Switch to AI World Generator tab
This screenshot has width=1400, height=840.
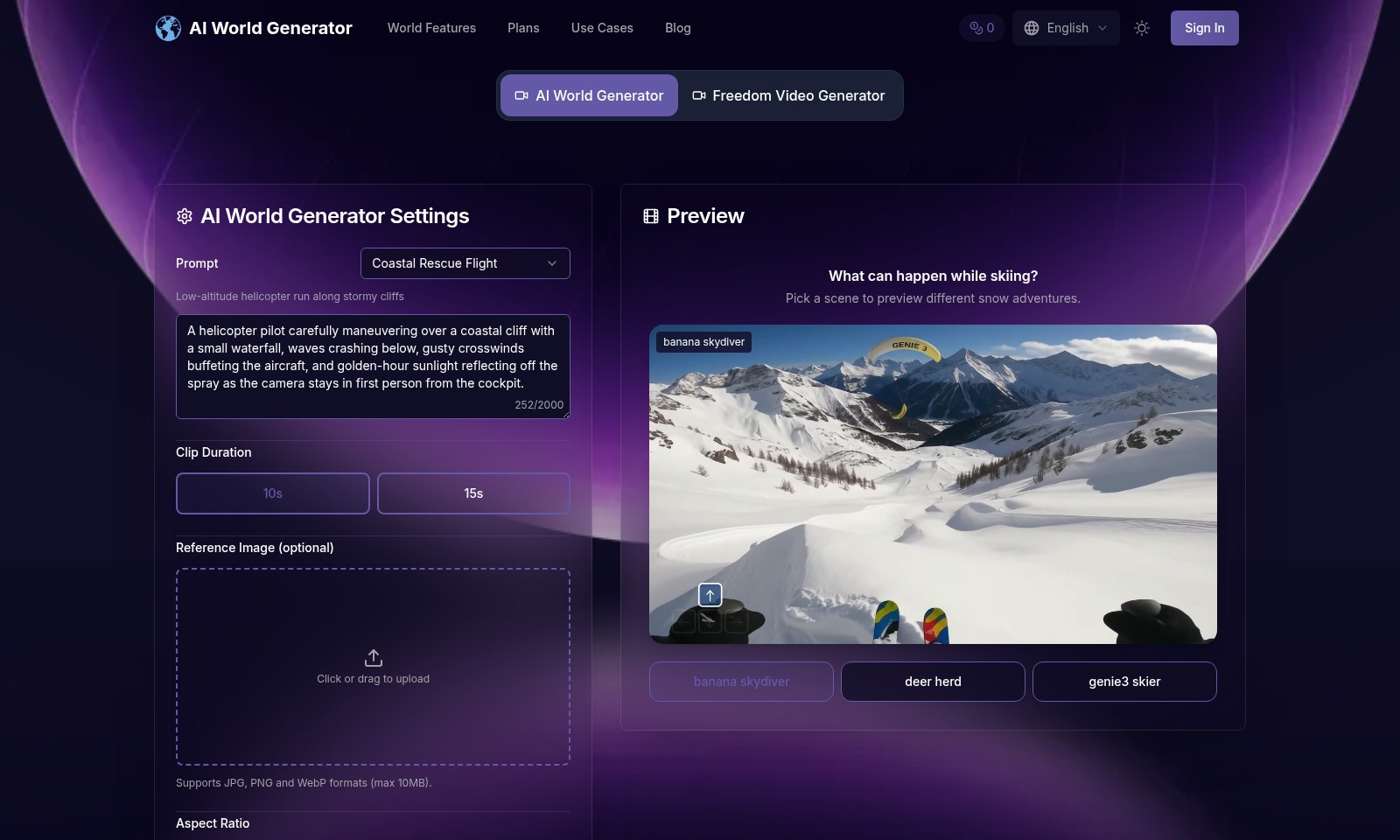click(x=589, y=95)
